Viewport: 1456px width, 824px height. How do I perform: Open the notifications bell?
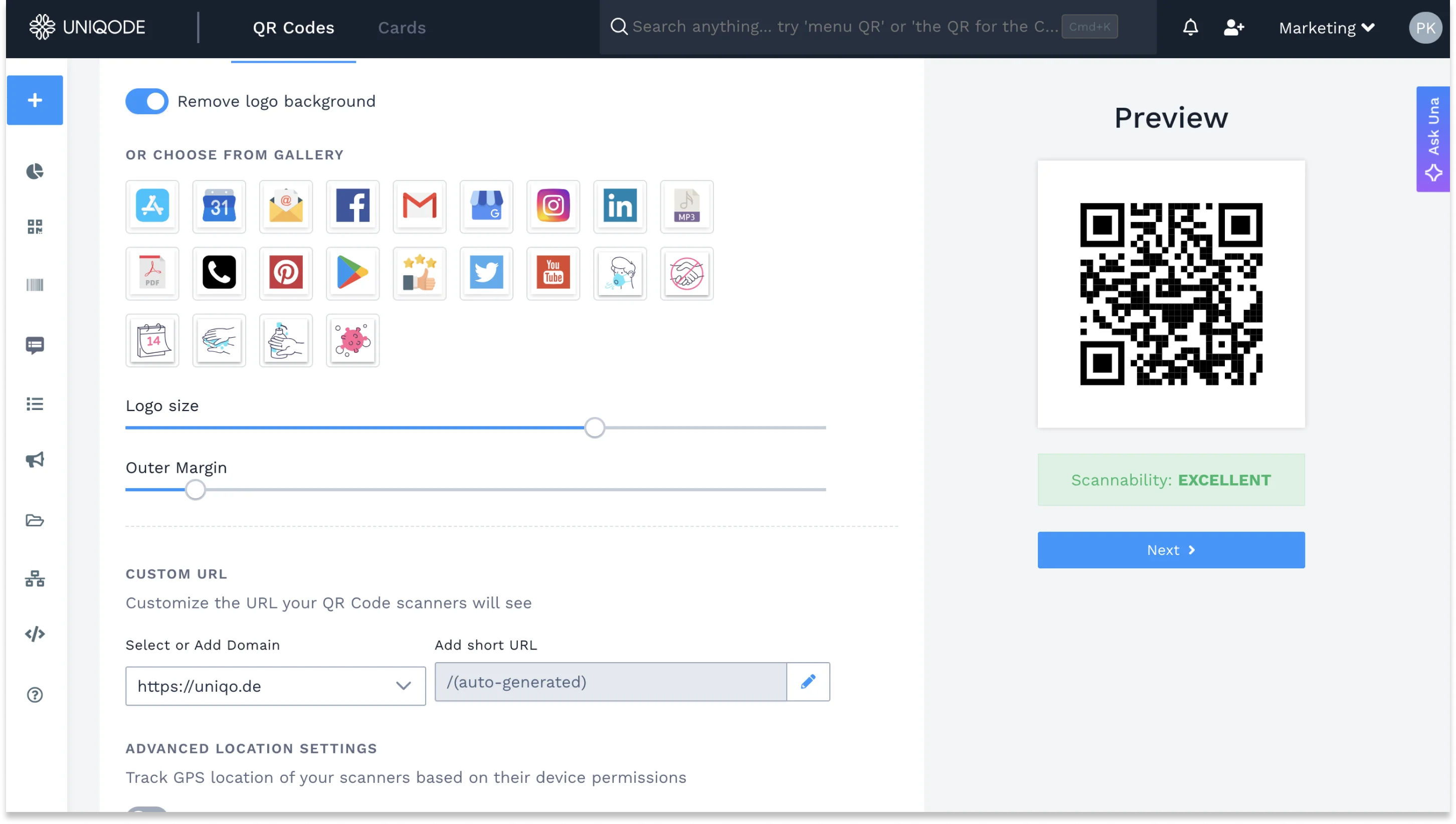point(1190,27)
